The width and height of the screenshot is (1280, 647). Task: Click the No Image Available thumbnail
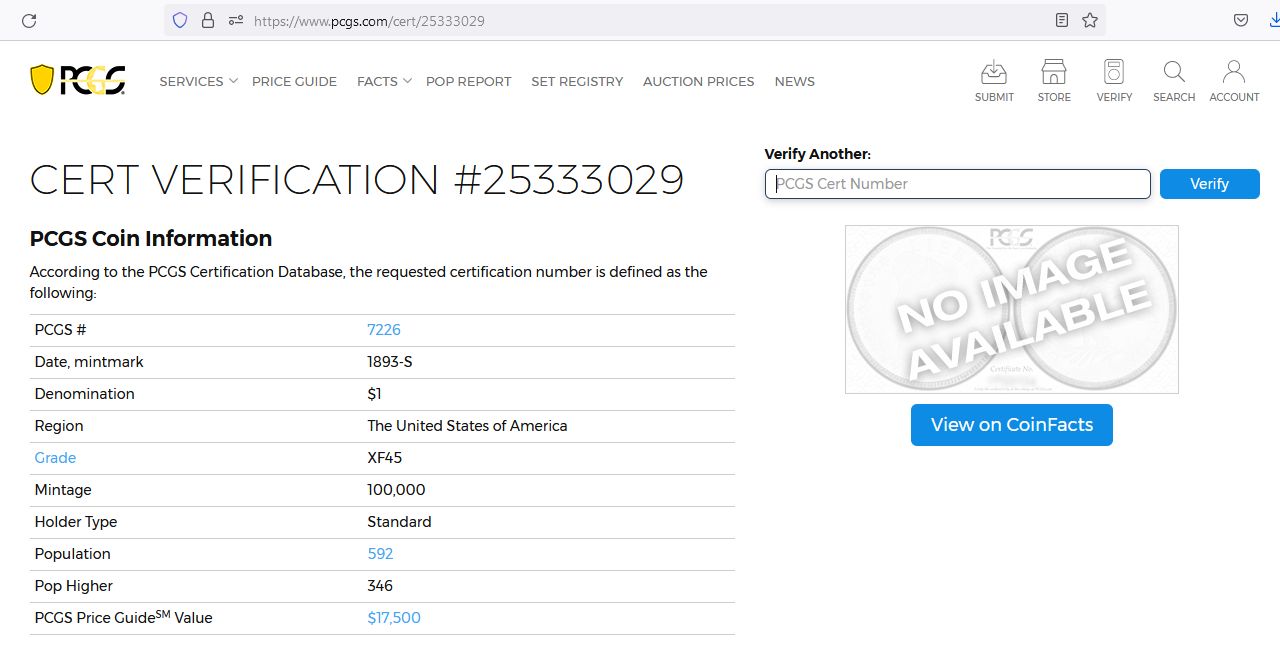pos(1012,309)
